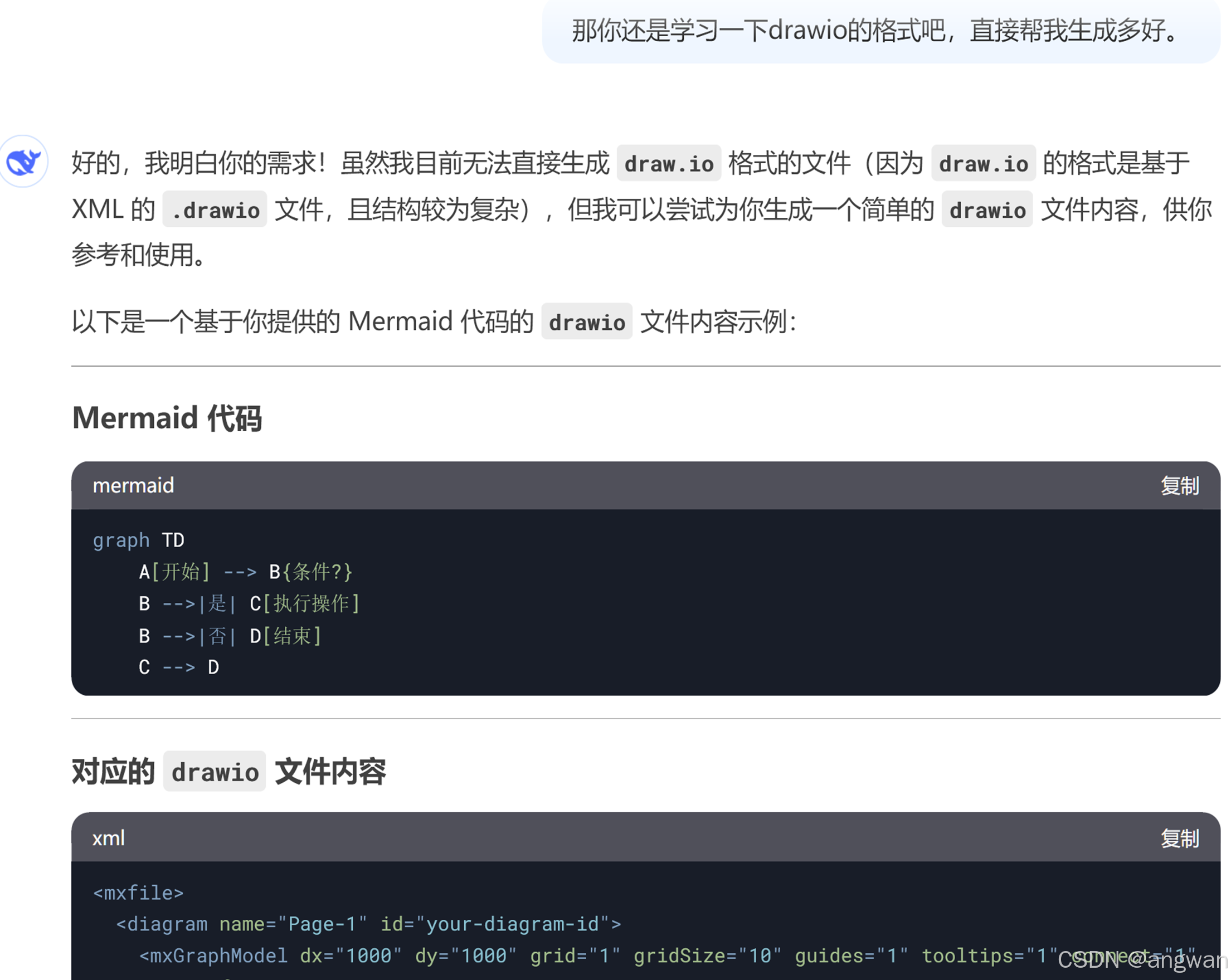
Task: Click the second draw.io inline code tag
Action: 982,164
